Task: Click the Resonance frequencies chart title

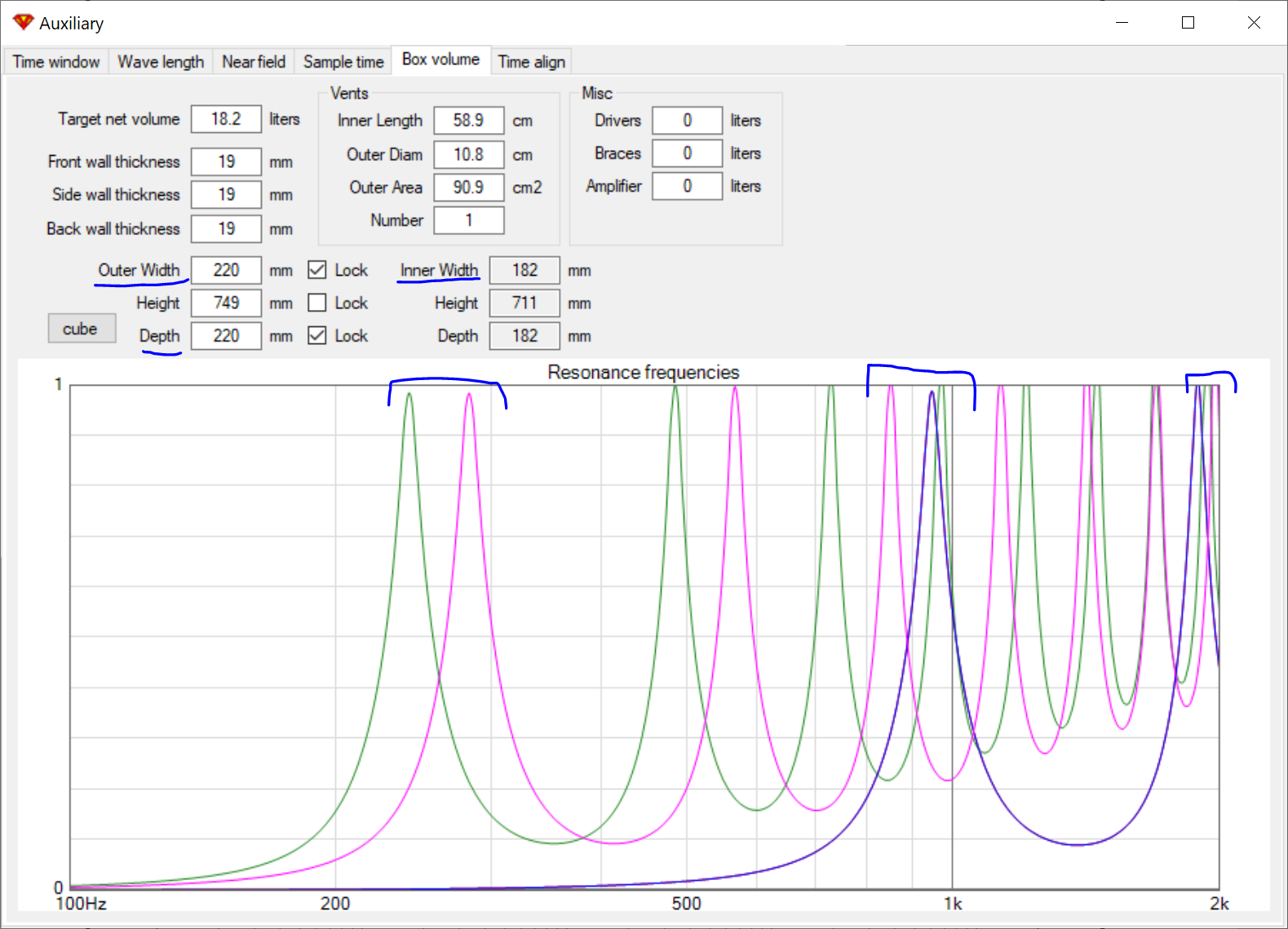Action: click(x=643, y=373)
